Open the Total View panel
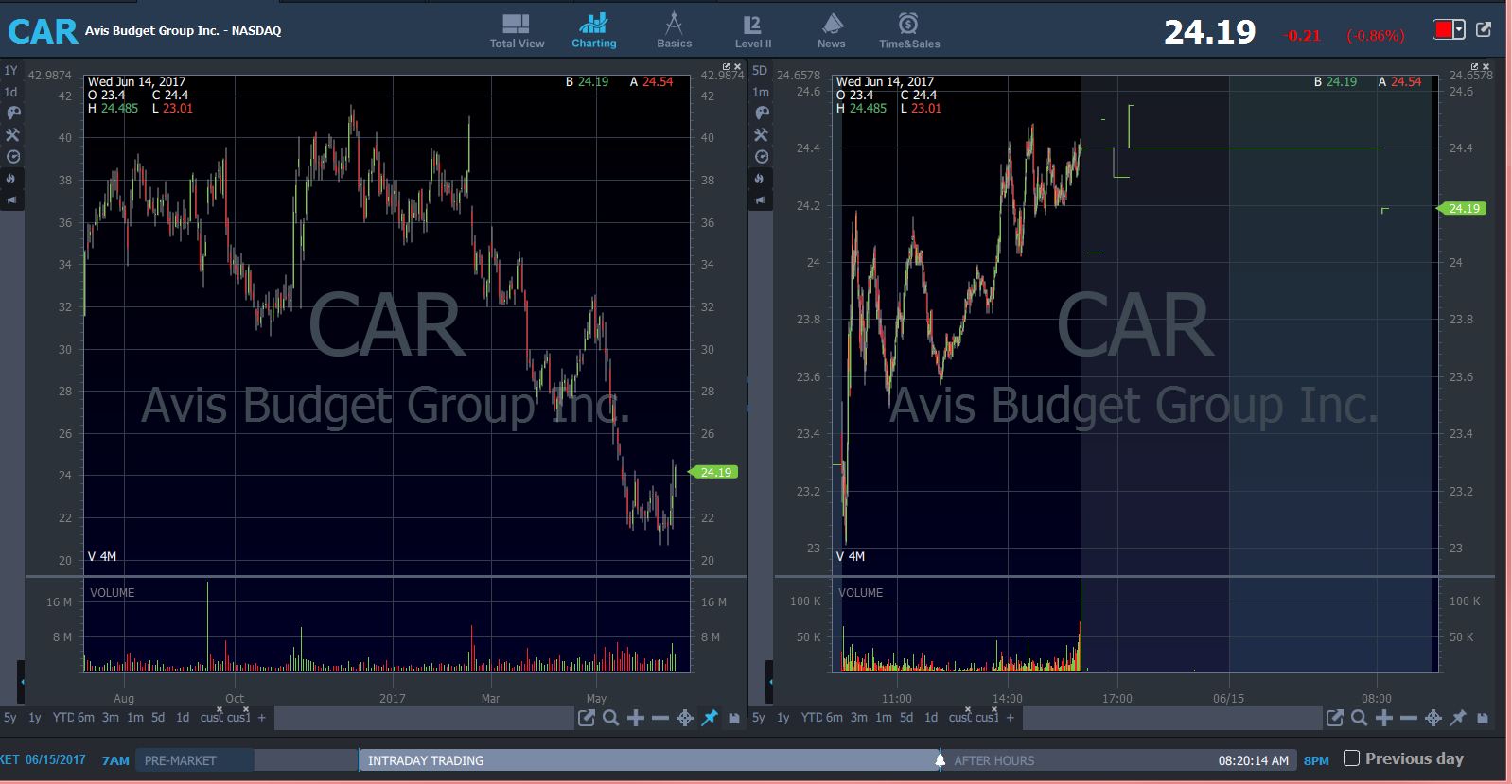The width and height of the screenshot is (1512, 784). [517, 30]
